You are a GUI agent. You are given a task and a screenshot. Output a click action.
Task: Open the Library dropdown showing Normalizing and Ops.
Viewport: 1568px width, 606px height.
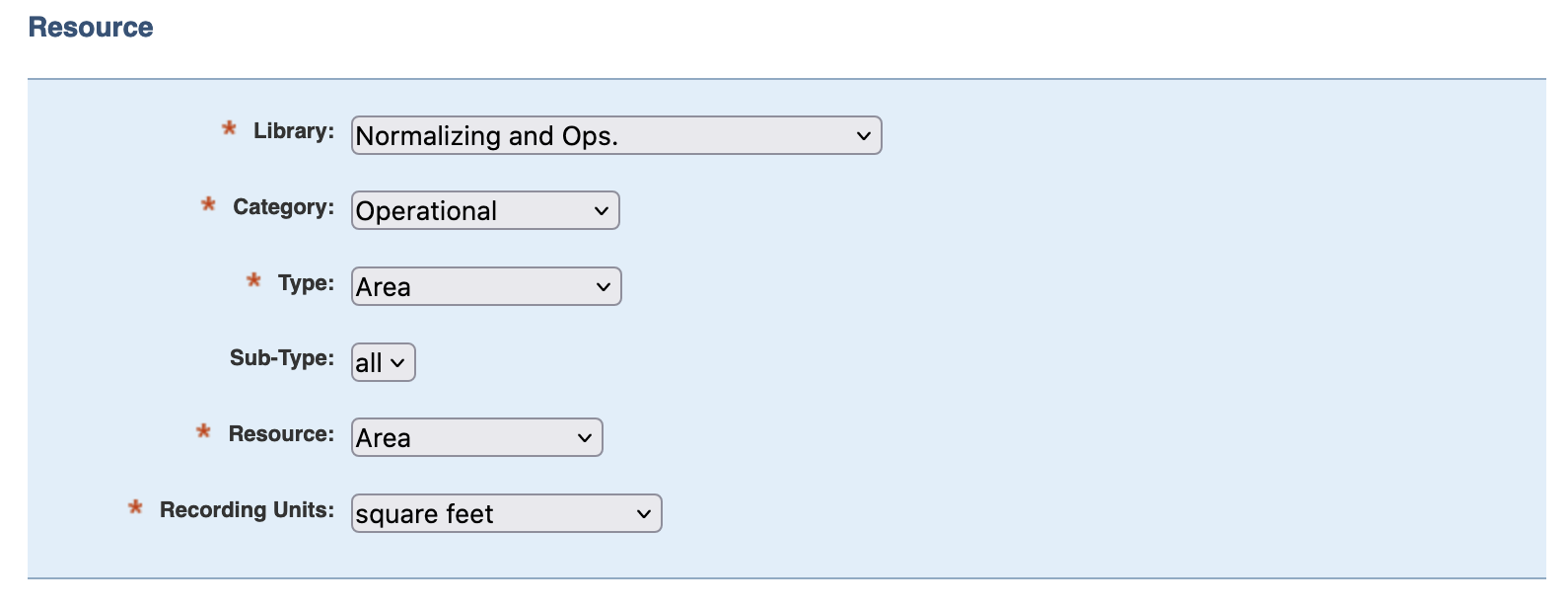coord(616,135)
